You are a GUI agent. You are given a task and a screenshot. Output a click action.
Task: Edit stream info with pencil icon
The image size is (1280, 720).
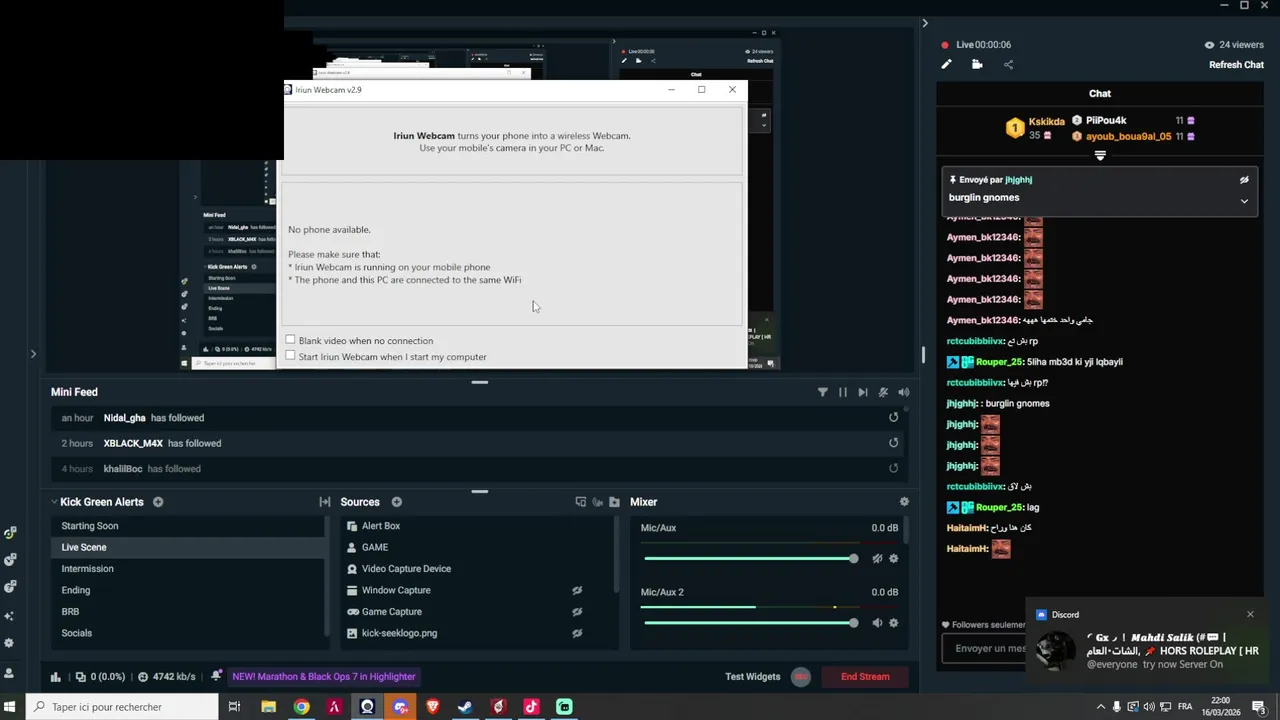coord(946,65)
